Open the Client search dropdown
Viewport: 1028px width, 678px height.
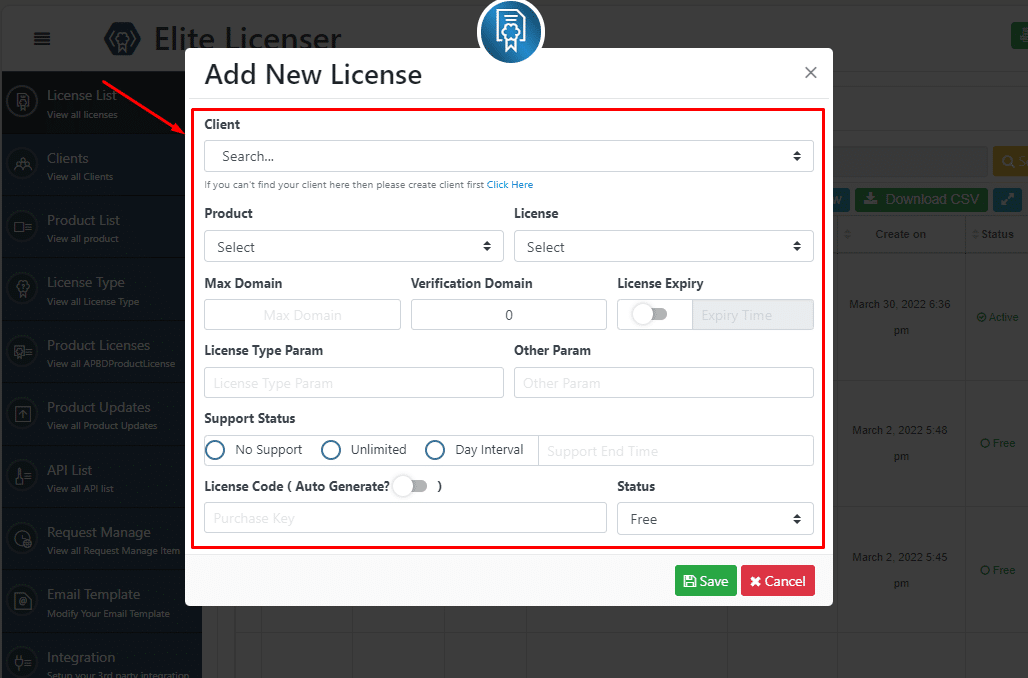click(x=508, y=155)
